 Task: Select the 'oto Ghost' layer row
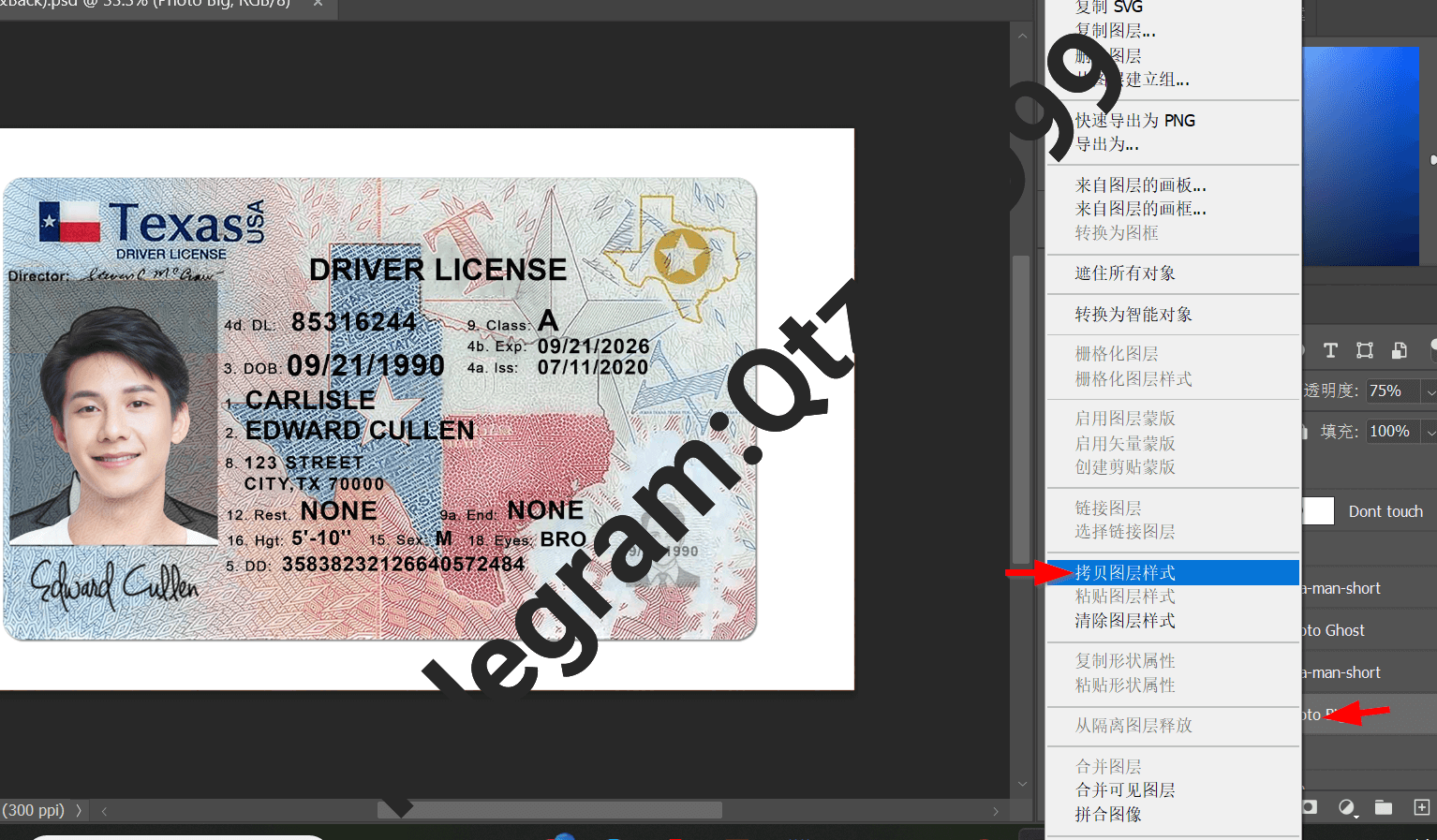click(x=1370, y=630)
